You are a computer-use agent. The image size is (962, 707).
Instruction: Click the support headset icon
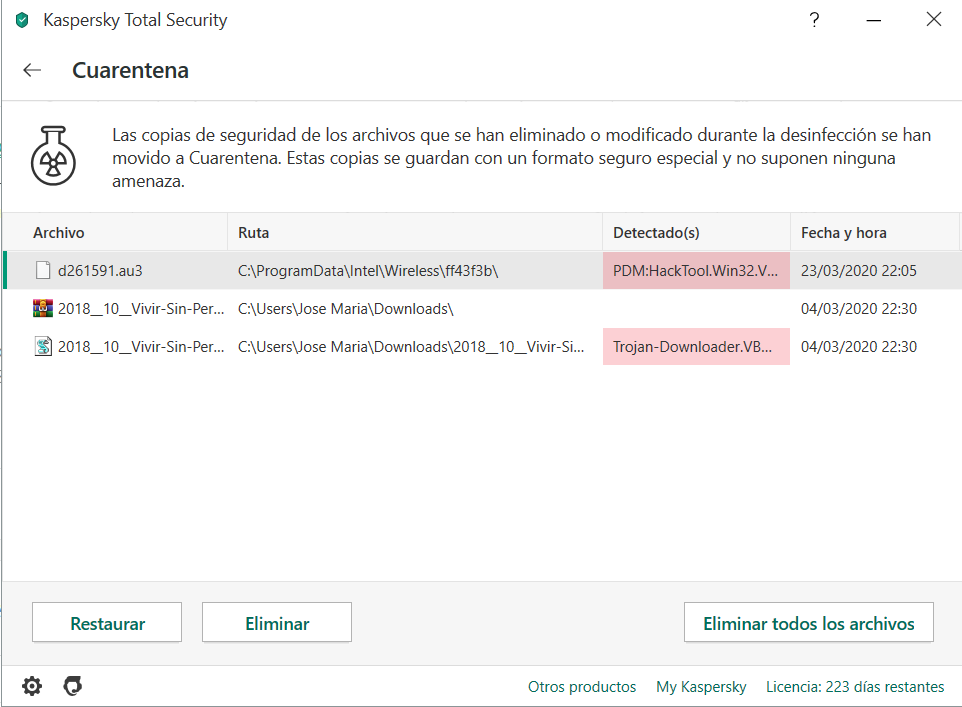coord(72,686)
